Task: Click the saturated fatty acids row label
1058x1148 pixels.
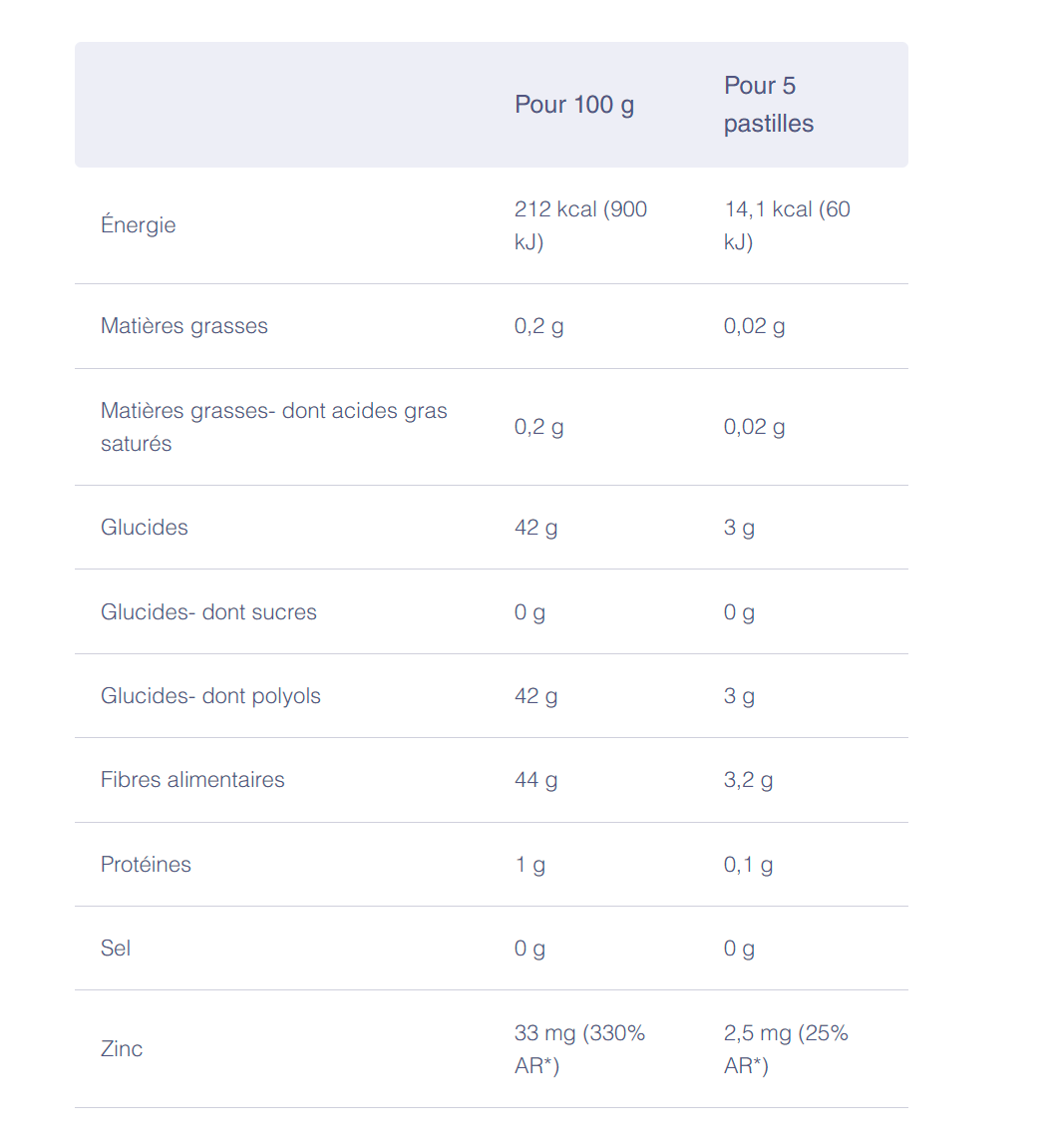Action: click(x=273, y=427)
